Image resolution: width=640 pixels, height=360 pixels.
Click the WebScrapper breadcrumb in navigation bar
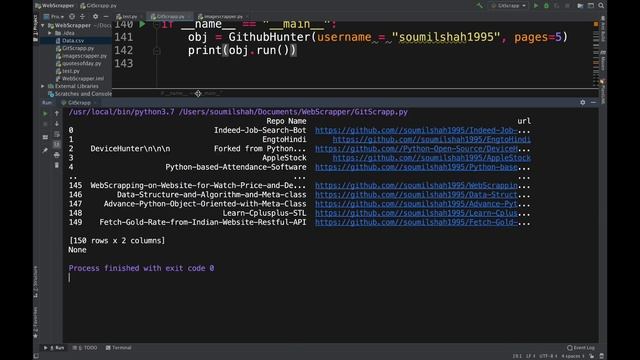[x=55, y=6]
